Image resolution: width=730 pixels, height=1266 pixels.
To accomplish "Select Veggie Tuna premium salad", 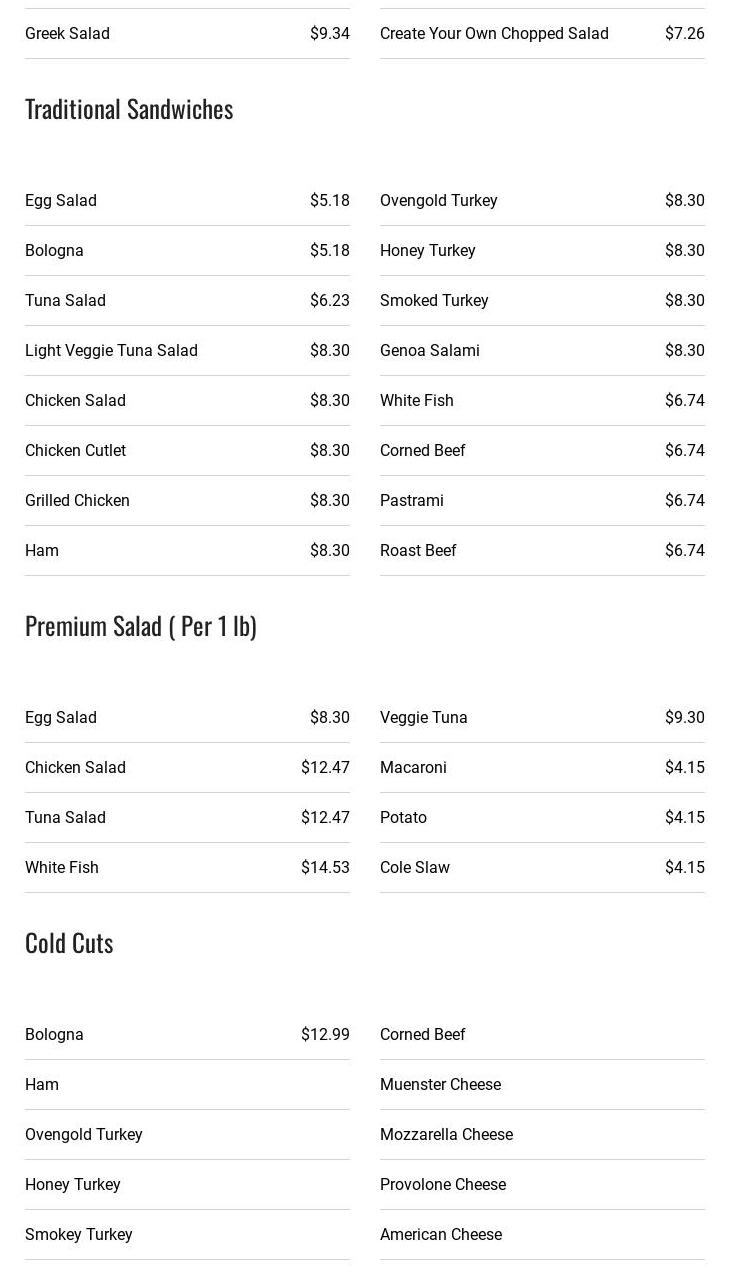I will 424,718.
